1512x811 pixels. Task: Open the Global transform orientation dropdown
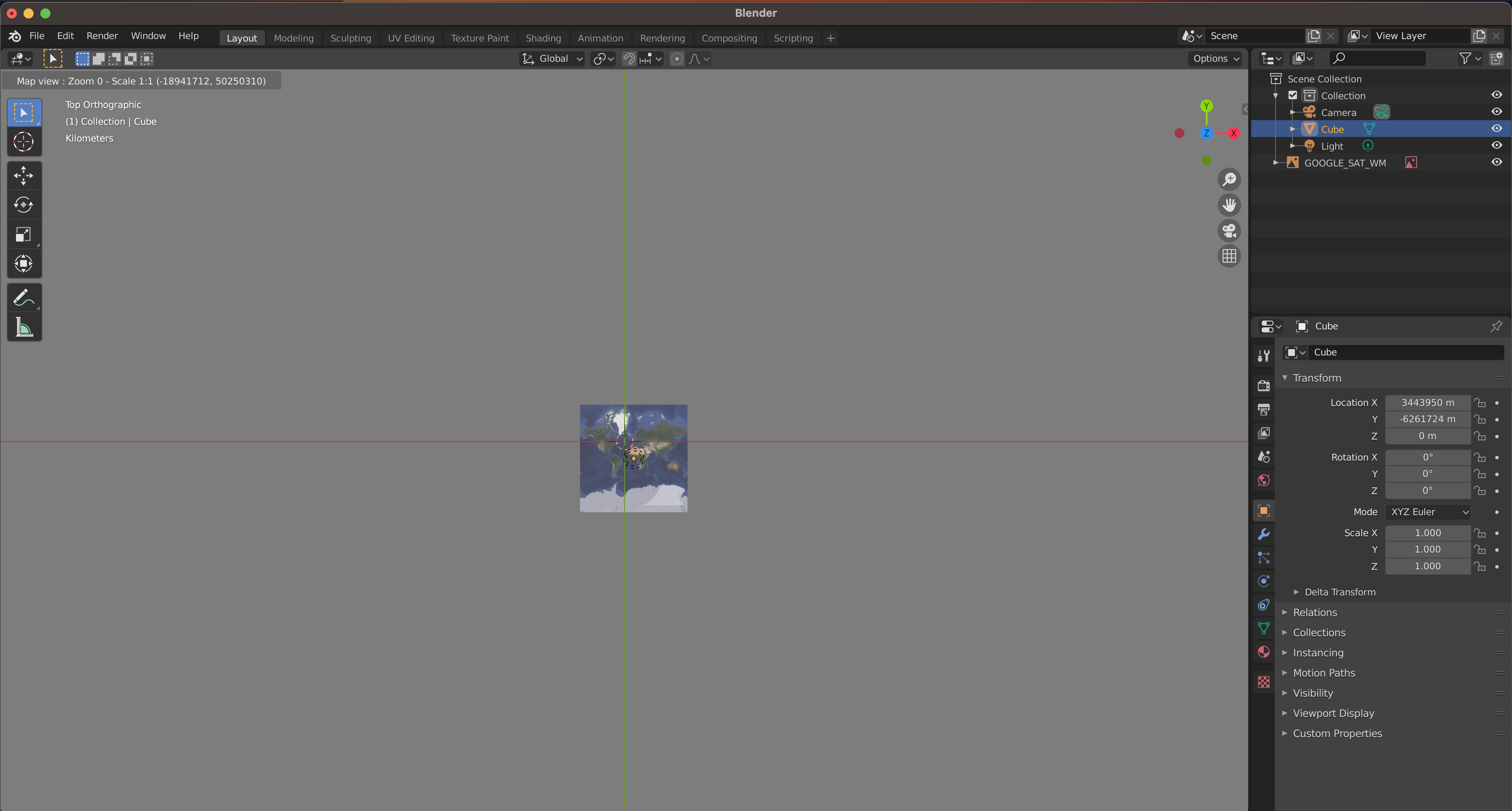pos(552,59)
